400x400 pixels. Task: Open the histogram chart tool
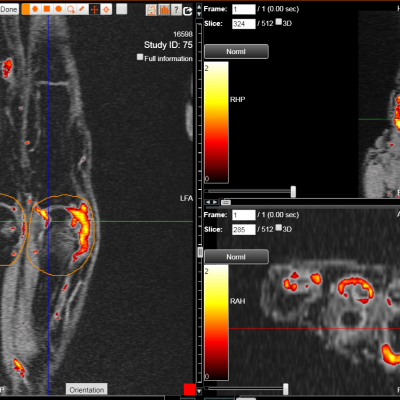(164, 10)
